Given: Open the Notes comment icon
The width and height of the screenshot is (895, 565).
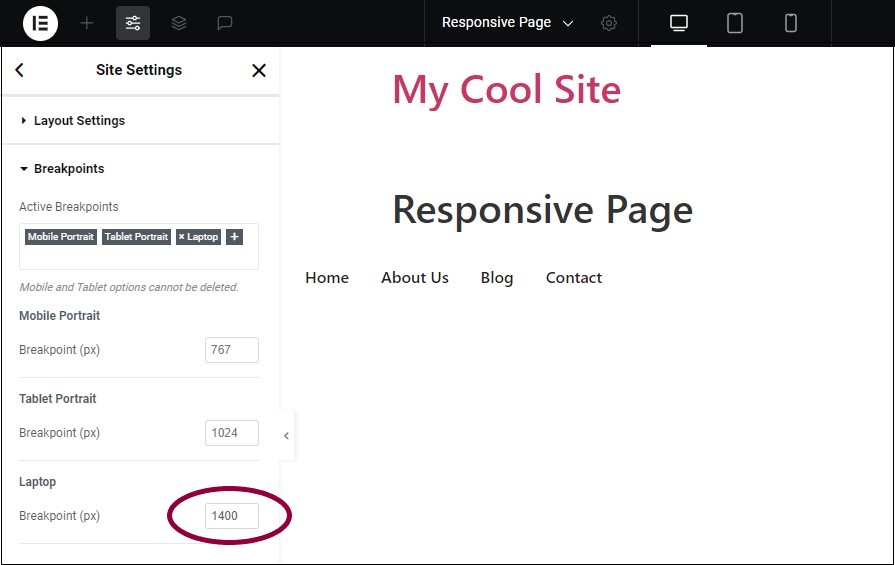Looking at the screenshot, I should [225, 23].
